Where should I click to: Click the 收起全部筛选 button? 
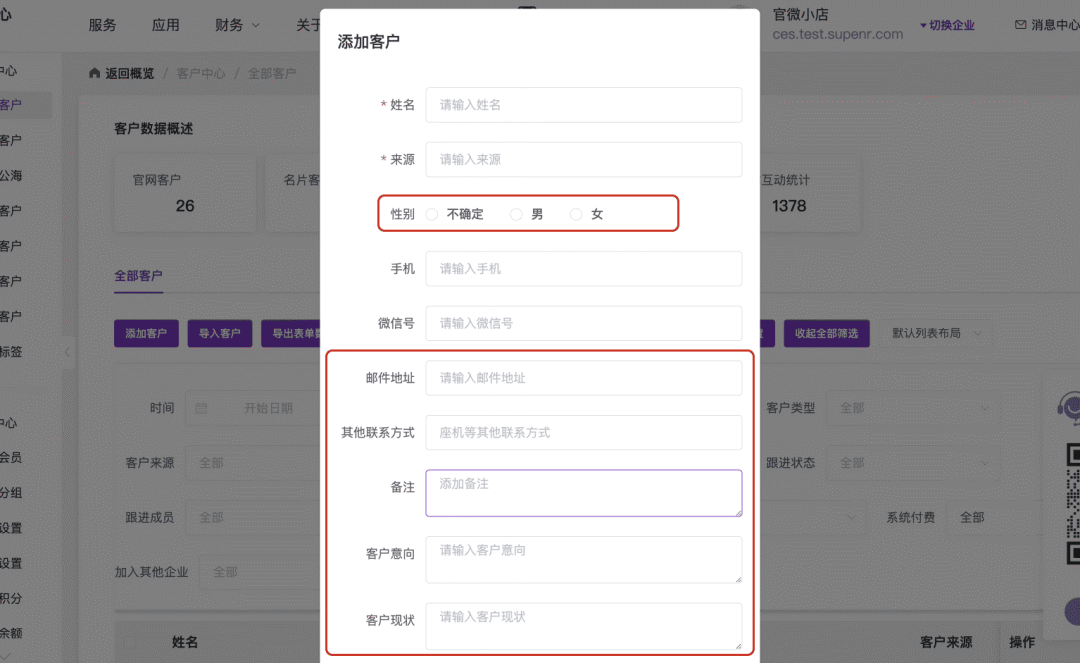[x=826, y=333]
